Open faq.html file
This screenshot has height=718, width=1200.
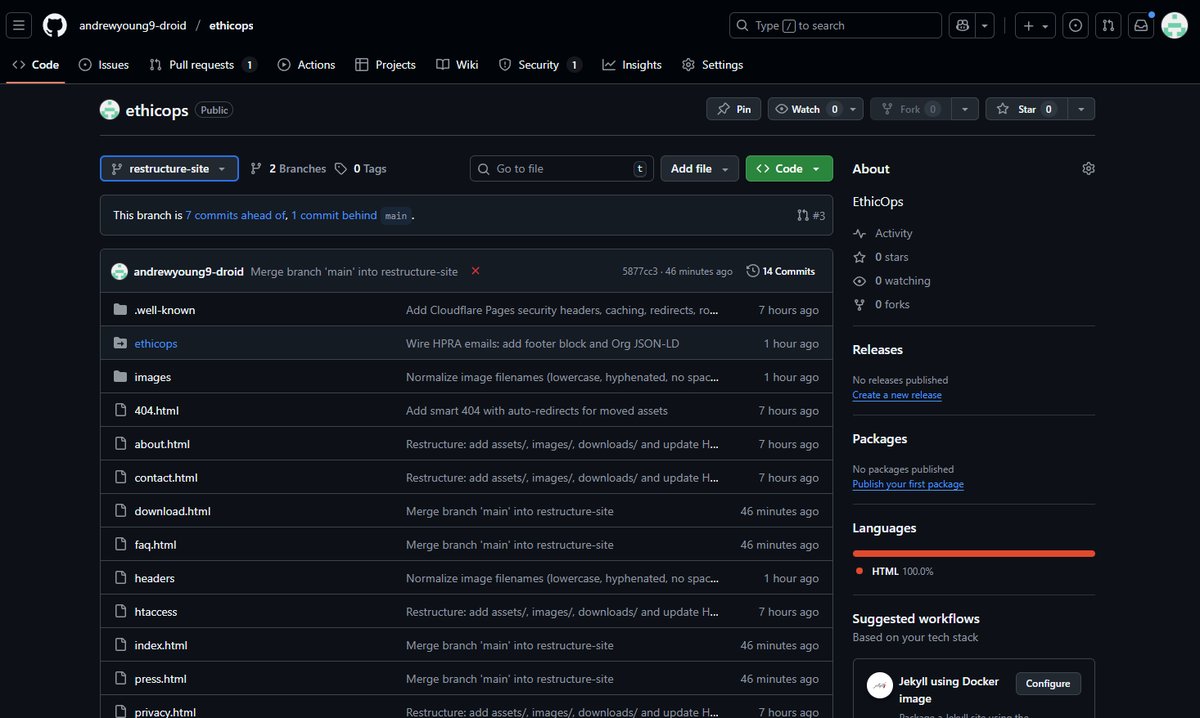click(x=155, y=545)
